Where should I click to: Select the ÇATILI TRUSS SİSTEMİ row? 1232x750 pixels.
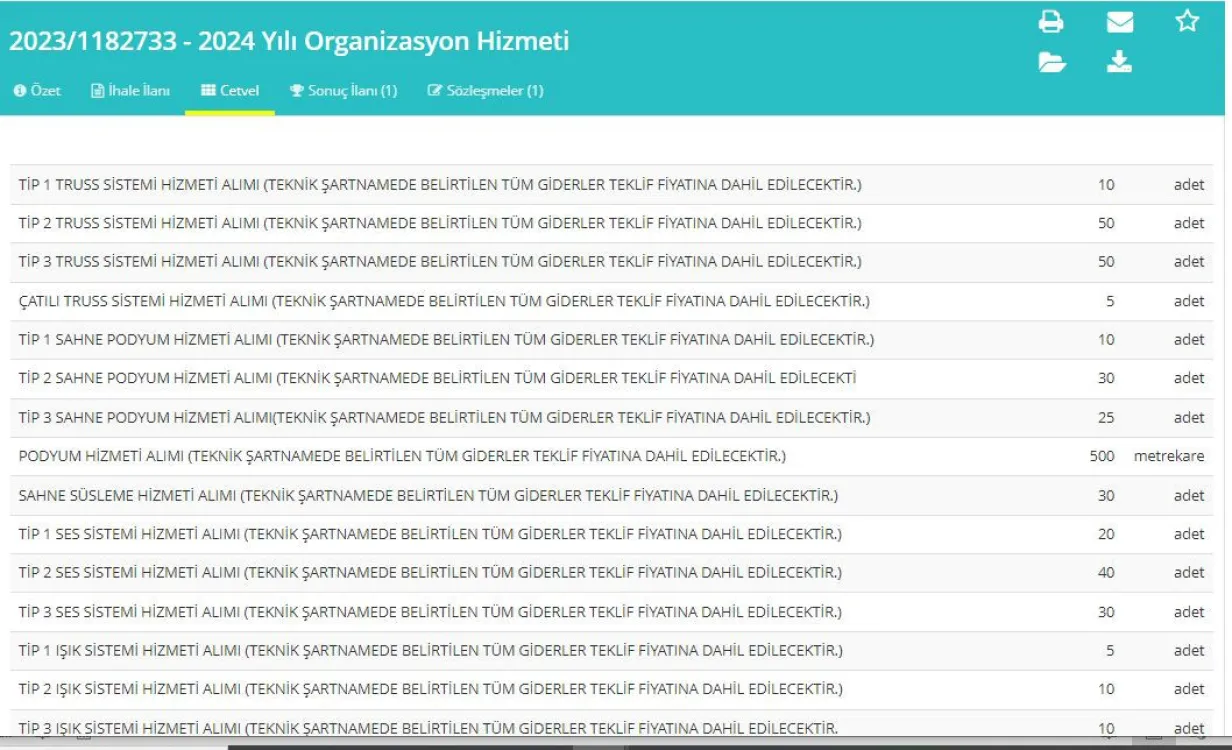[x=444, y=301]
